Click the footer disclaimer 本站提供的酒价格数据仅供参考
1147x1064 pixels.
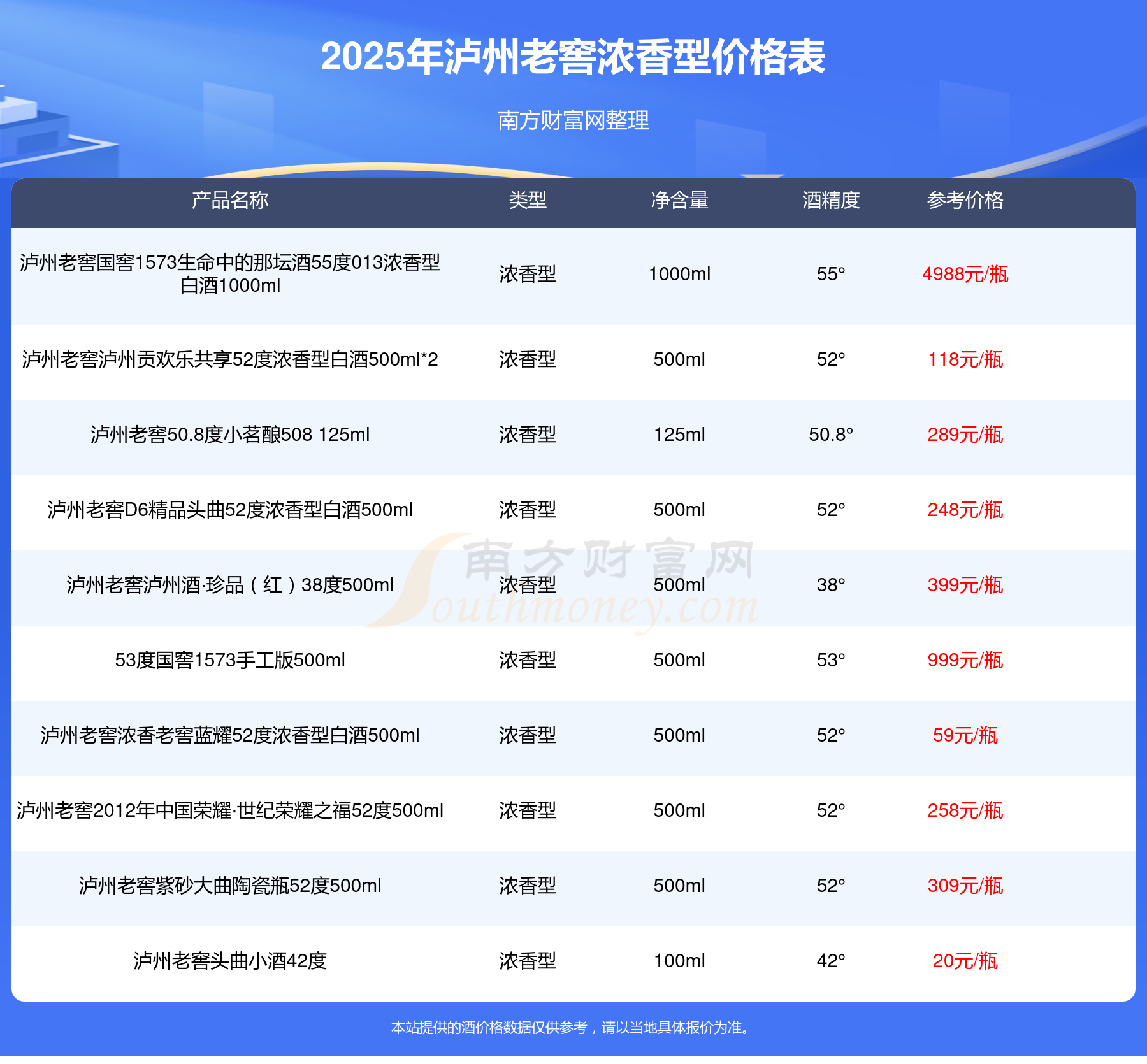pos(489,1028)
